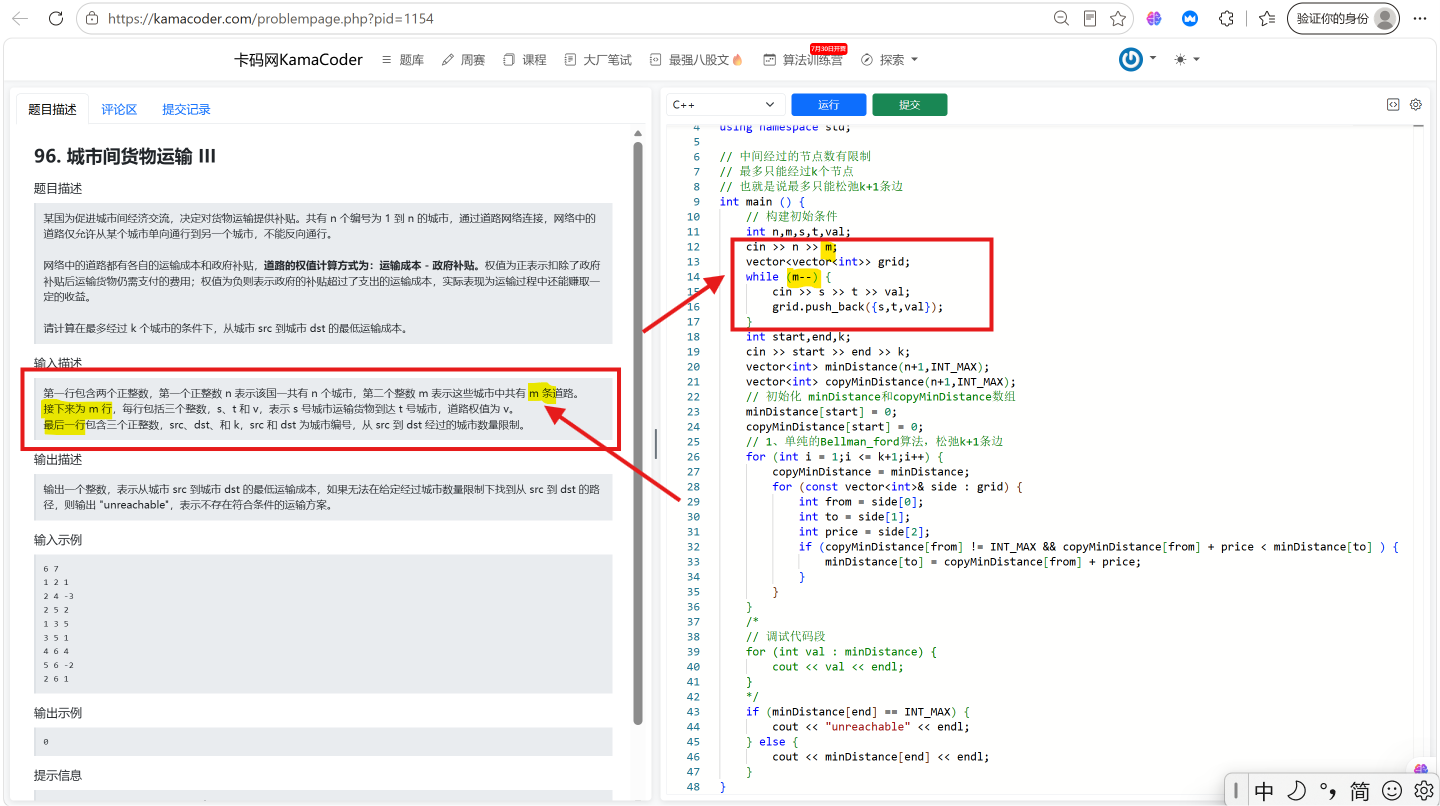Add this page to favorites star

(x=1118, y=18)
